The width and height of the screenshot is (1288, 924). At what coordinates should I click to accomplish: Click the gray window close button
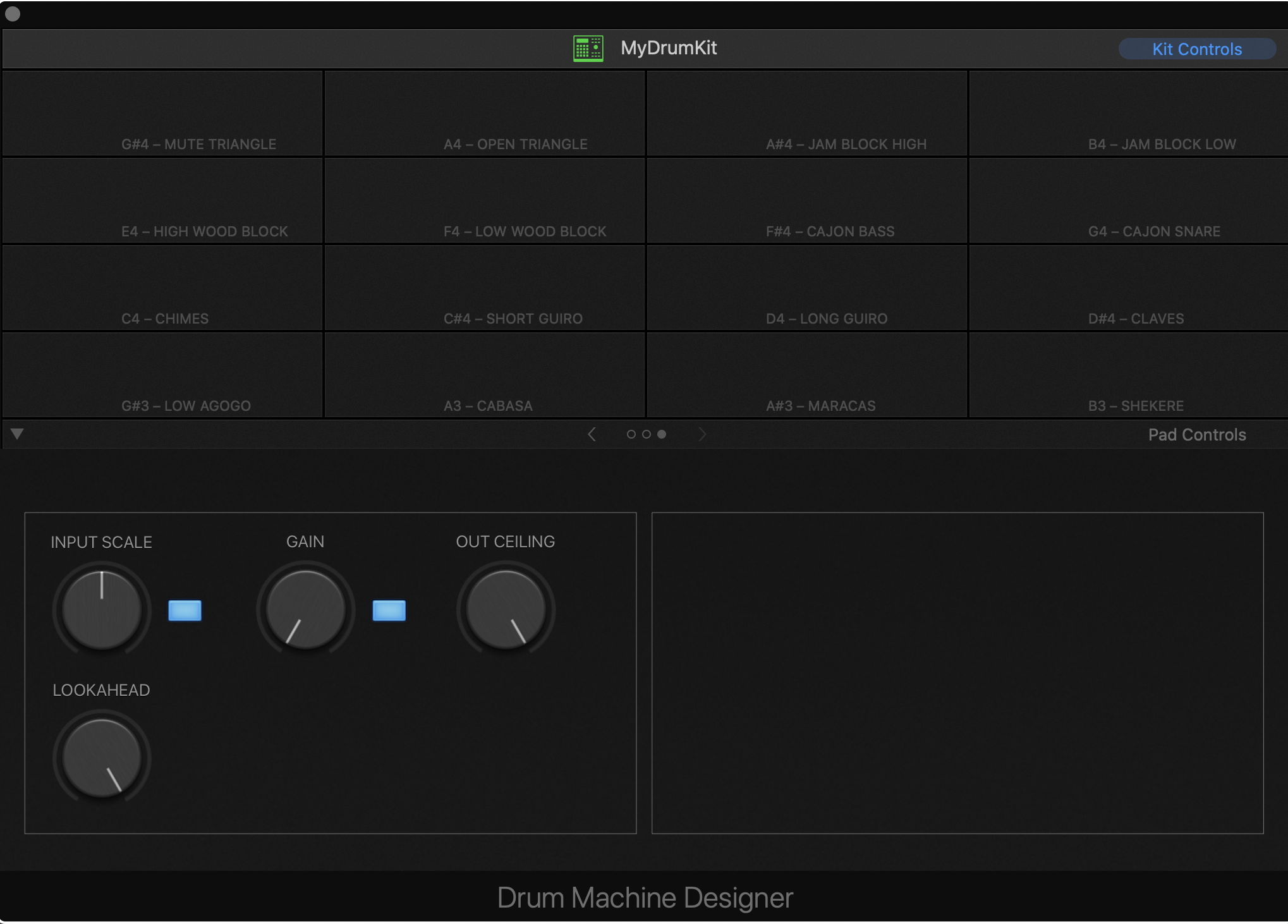tap(13, 14)
